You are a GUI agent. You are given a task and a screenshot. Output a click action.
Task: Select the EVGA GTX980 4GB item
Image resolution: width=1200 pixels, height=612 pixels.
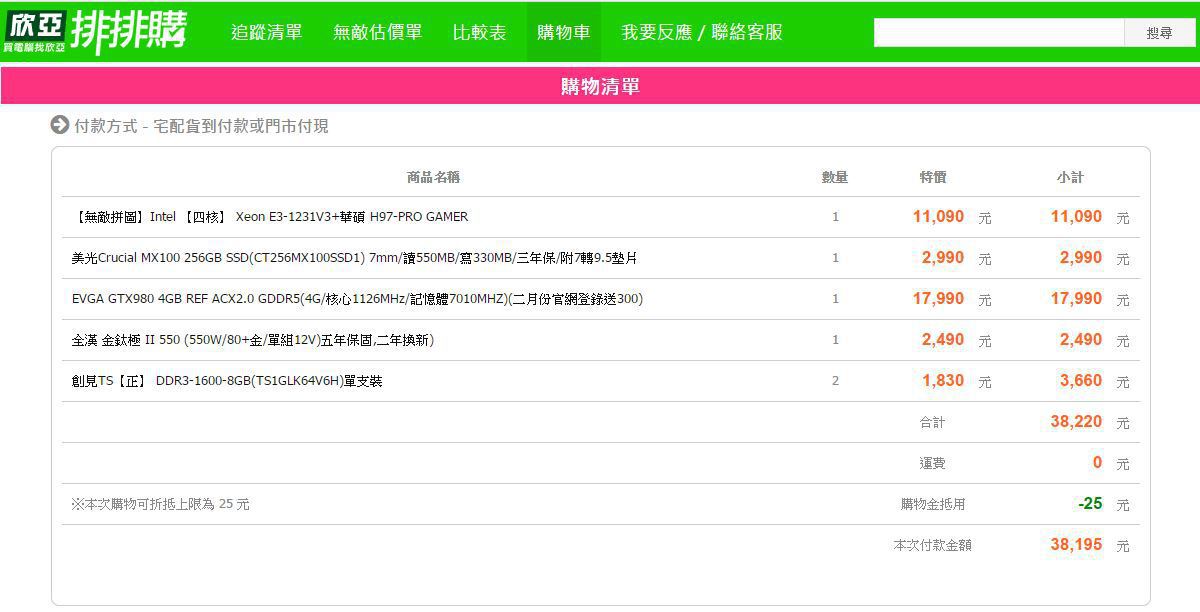(357, 299)
